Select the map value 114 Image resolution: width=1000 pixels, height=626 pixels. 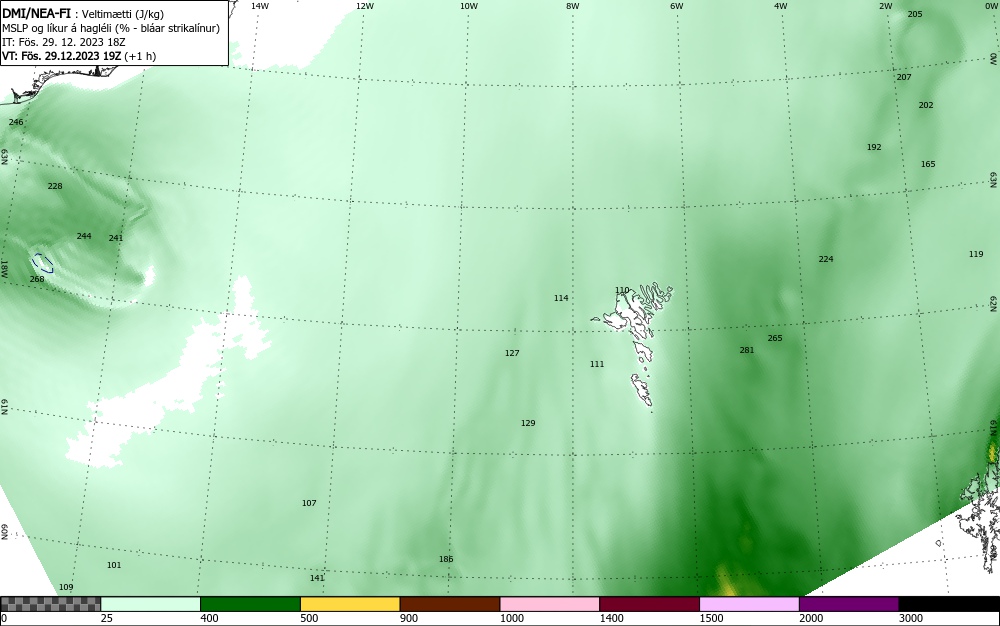[561, 298]
